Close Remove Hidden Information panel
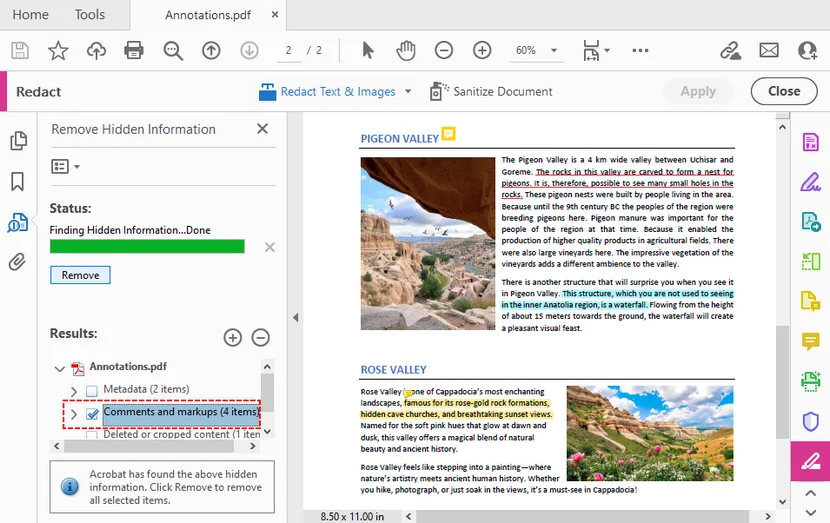This screenshot has width=830, height=523. (x=262, y=129)
